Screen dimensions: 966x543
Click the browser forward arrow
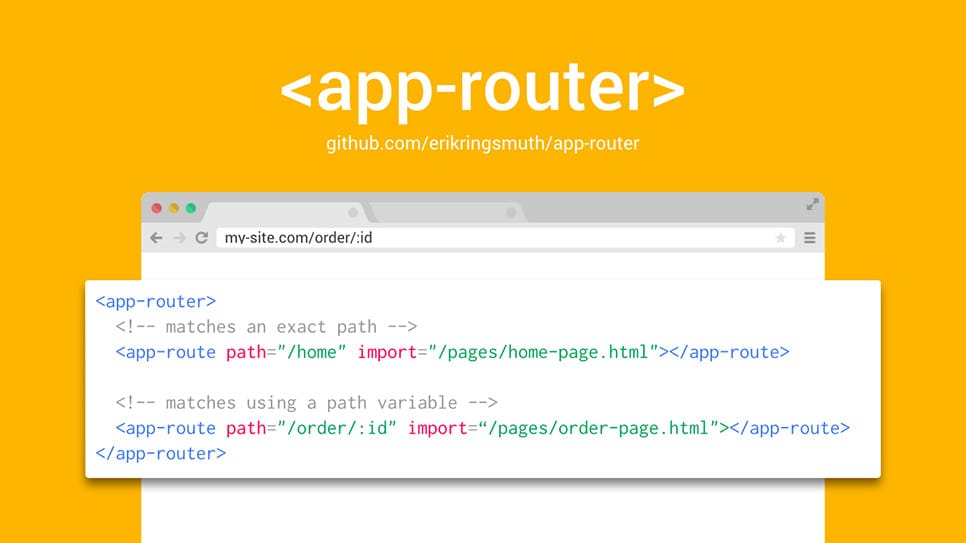click(x=179, y=238)
